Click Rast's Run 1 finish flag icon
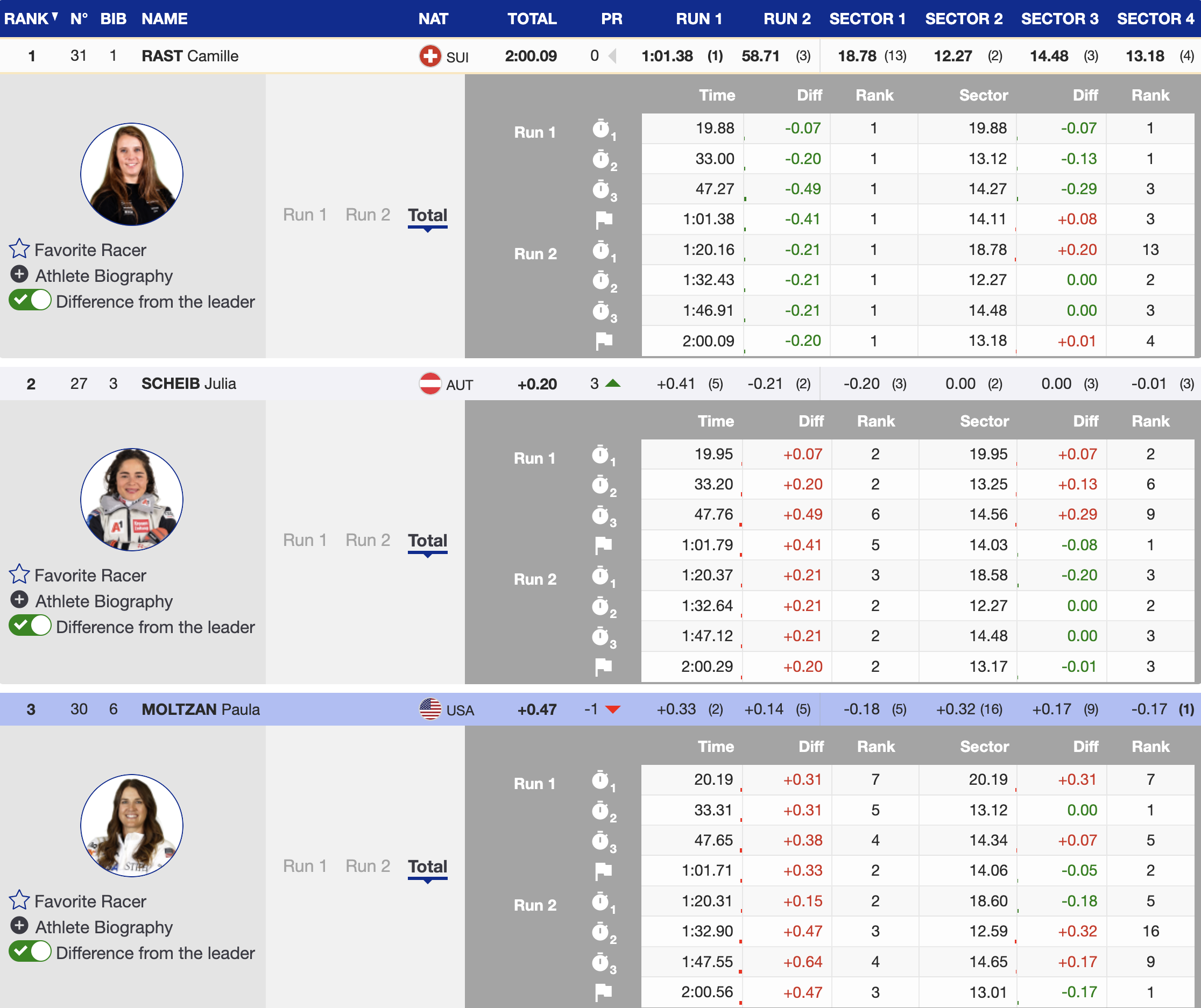Viewport: 1201px width, 1008px height. pos(603,219)
